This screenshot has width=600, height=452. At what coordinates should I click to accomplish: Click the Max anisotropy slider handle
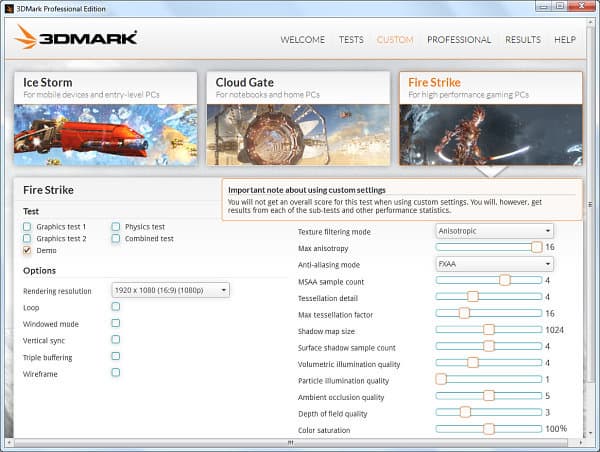point(536,247)
